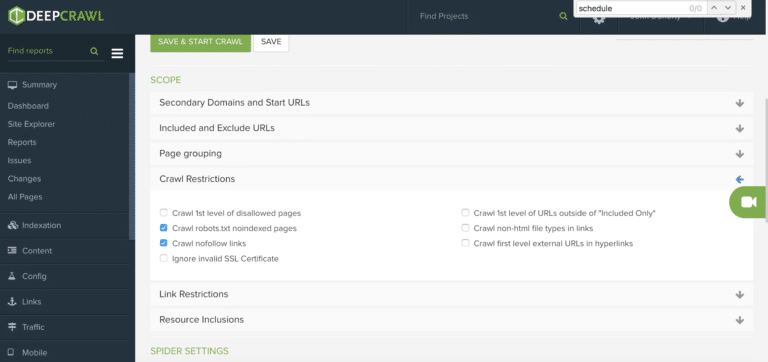
Task: Open Dashboard in the sidebar
Action: click(28, 106)
